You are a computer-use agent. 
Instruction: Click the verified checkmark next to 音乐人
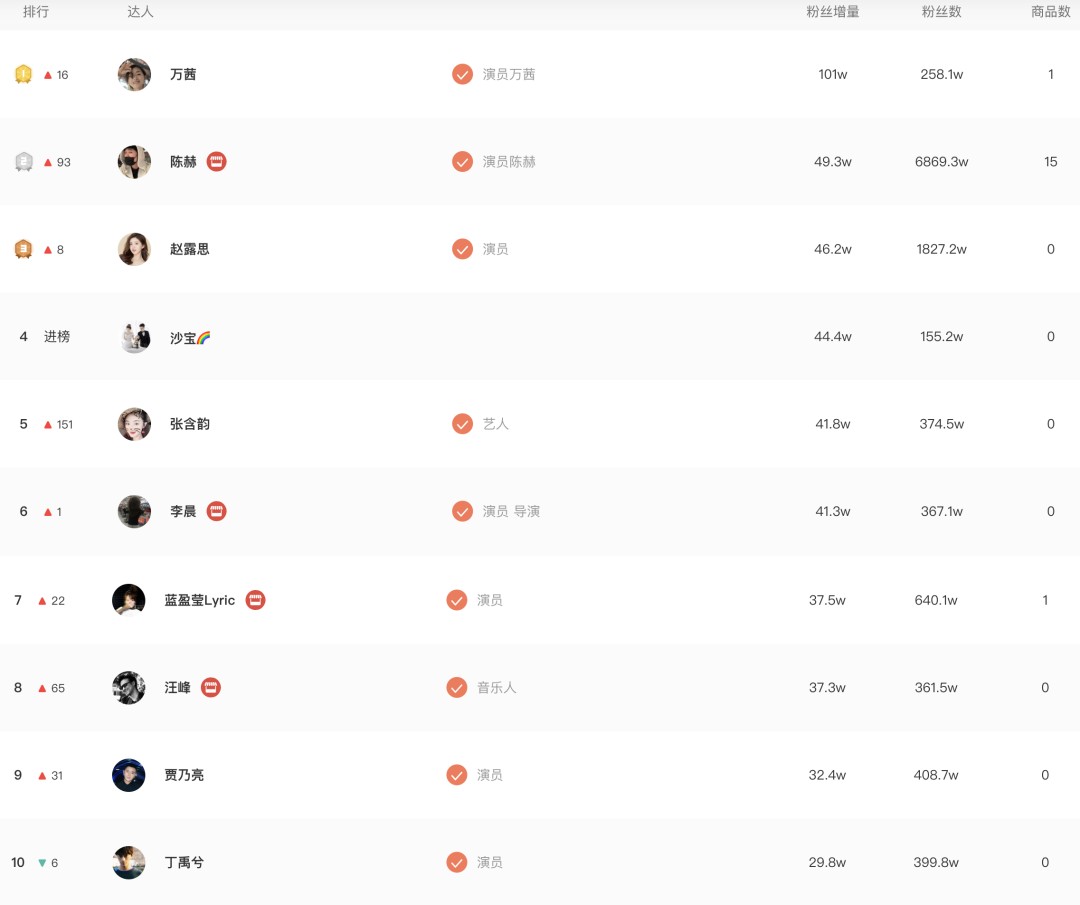click(457, 687)
